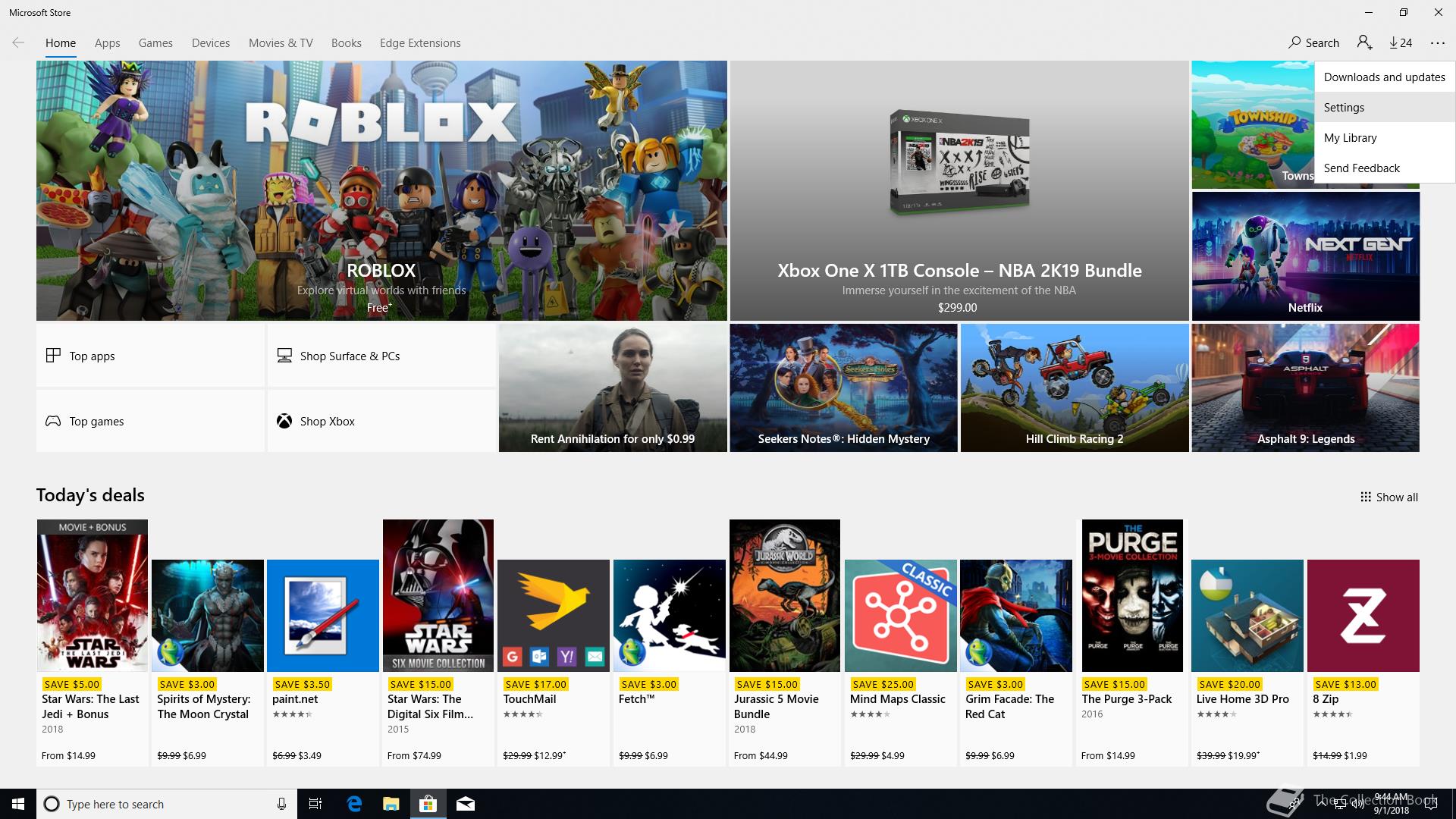The width and height of the screenshot is (1456, 819).
Task: Open the Township game tile
Action: pos(1253,125)
